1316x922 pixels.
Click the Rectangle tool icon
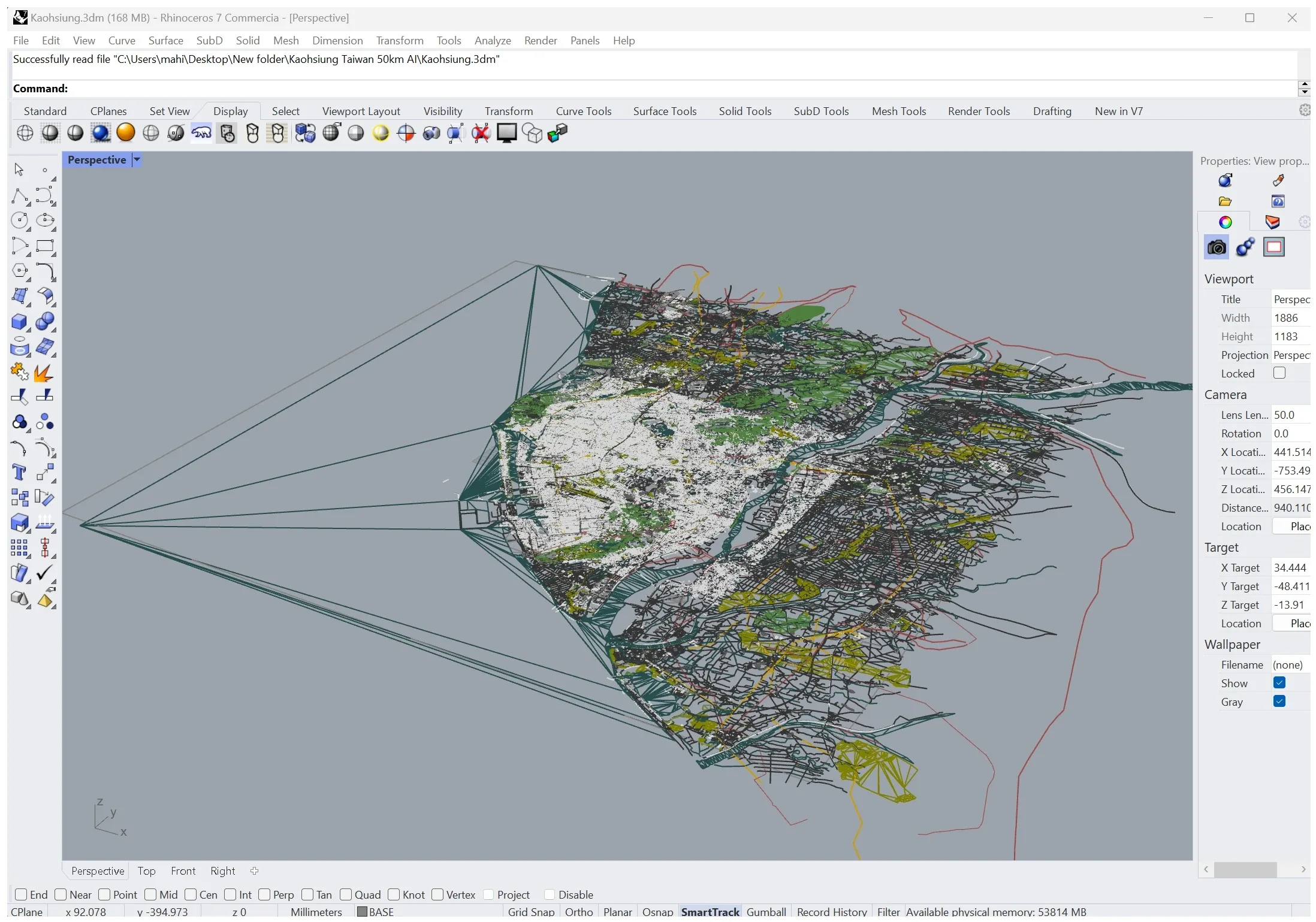45,246
